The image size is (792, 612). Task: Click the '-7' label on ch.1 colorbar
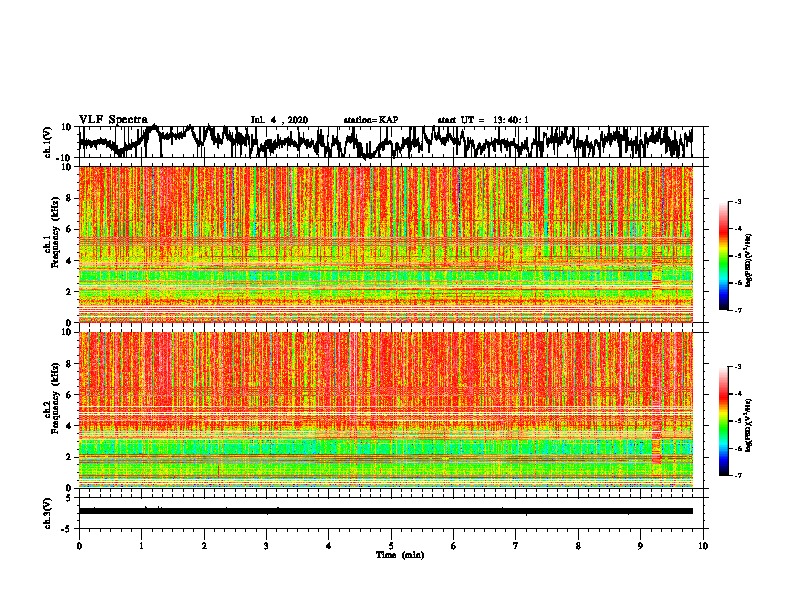(738, 310)
